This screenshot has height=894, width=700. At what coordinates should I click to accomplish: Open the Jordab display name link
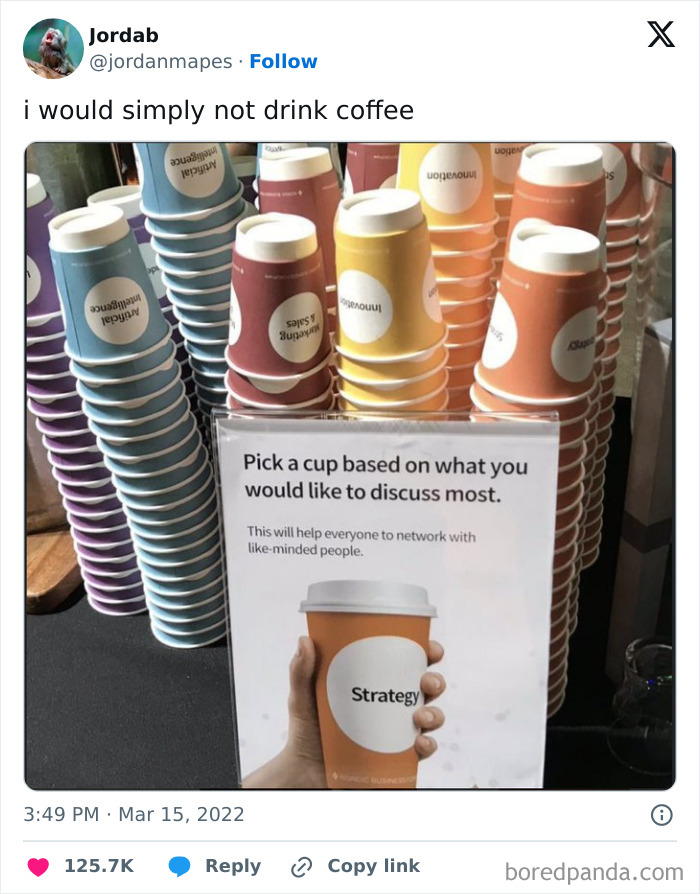pos(124,35)
